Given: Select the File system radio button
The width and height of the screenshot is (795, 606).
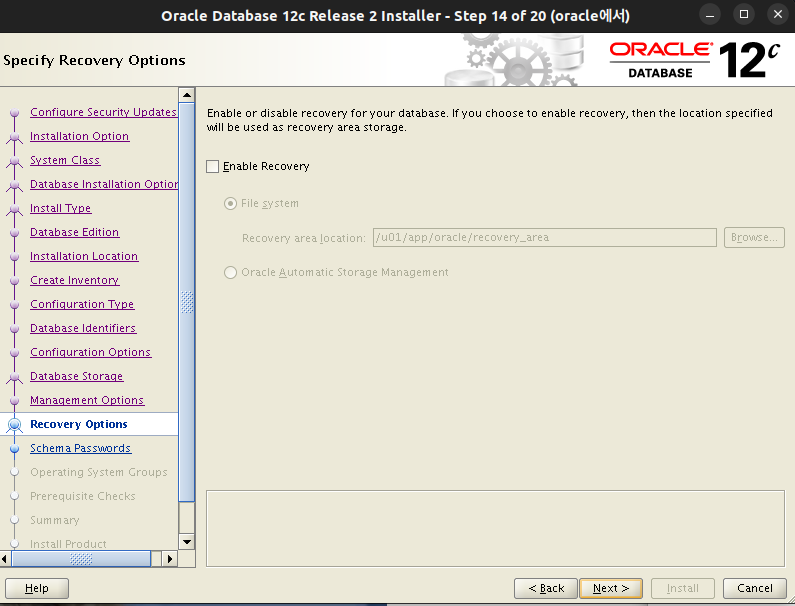Looking at the screenshot, I should pyautogui.click(x=230, y=203).
